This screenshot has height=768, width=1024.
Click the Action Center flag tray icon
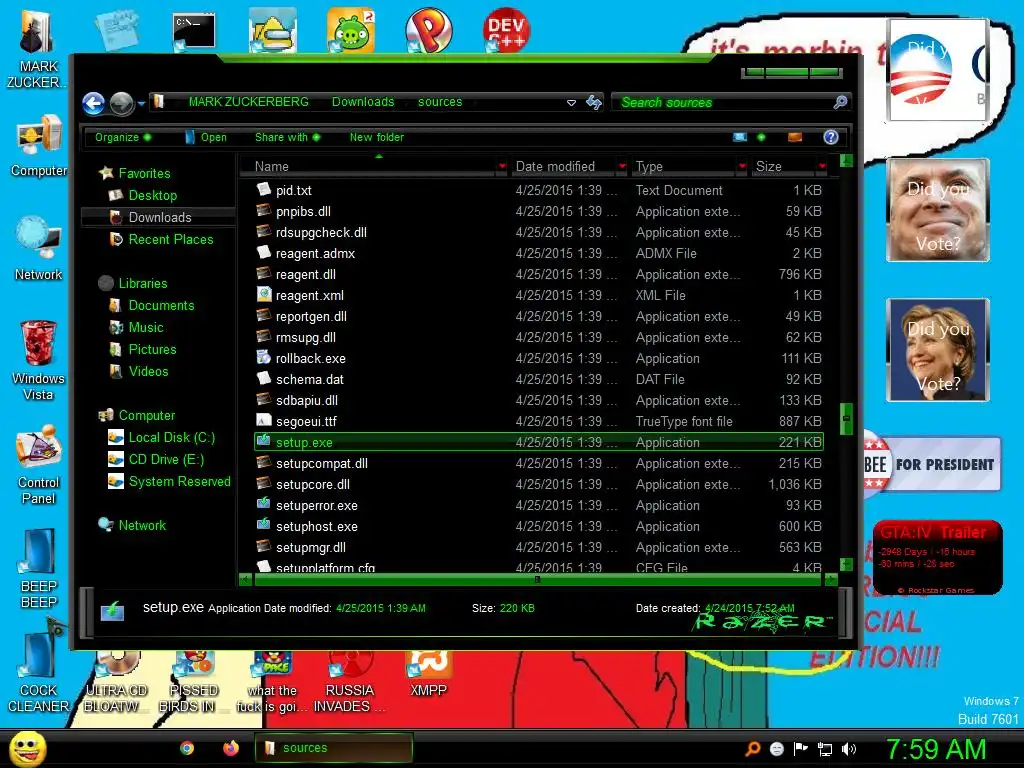pyautogui.click(x=801, y=748)
